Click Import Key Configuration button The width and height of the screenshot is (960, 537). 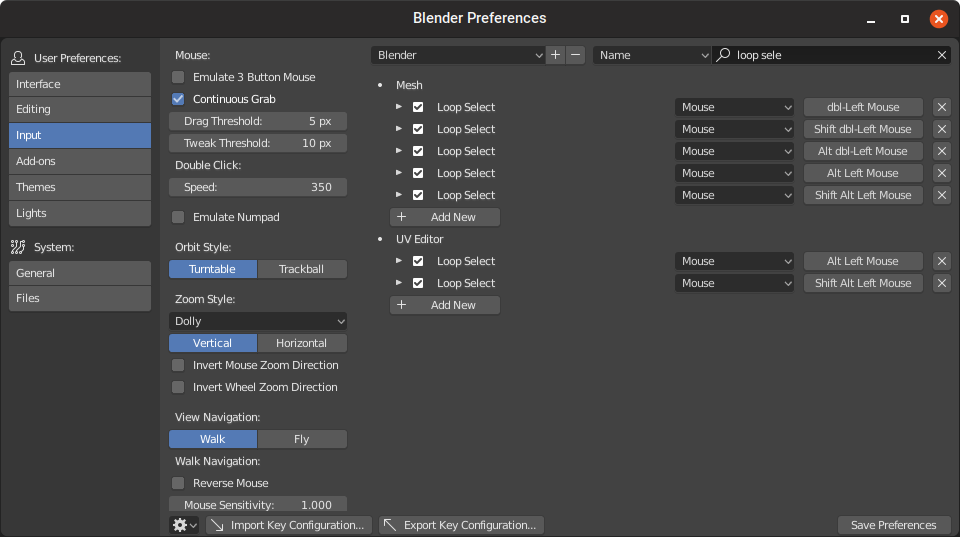click(x=289, y=525)
